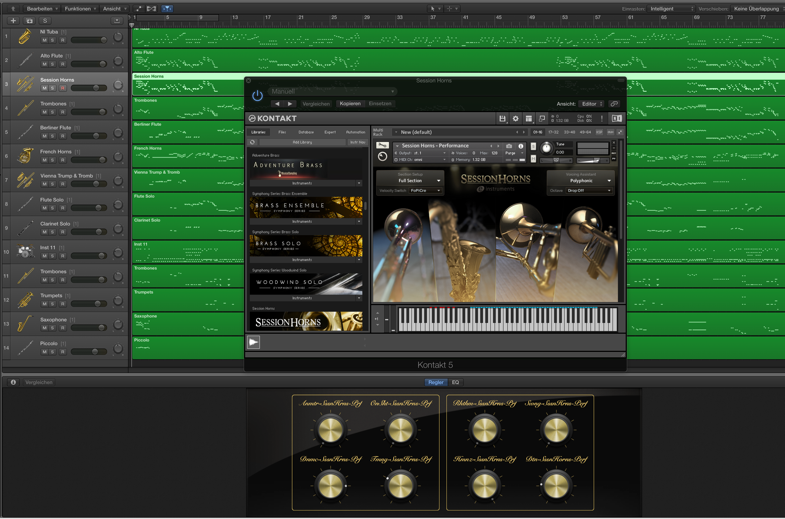The image size is (785, 519).
Task: Click the Einsetzen button in plug-in header
Action: 380,104
